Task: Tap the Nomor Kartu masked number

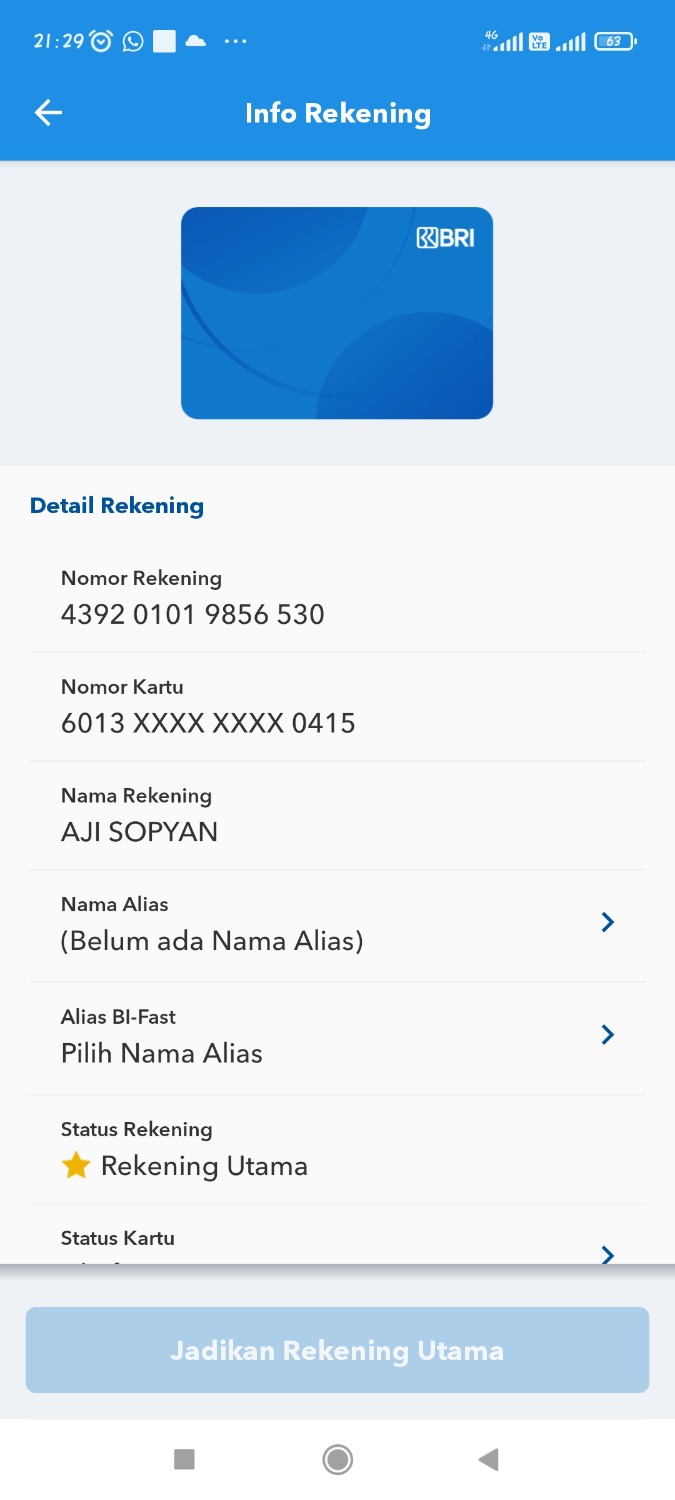Action: [208, 723]
